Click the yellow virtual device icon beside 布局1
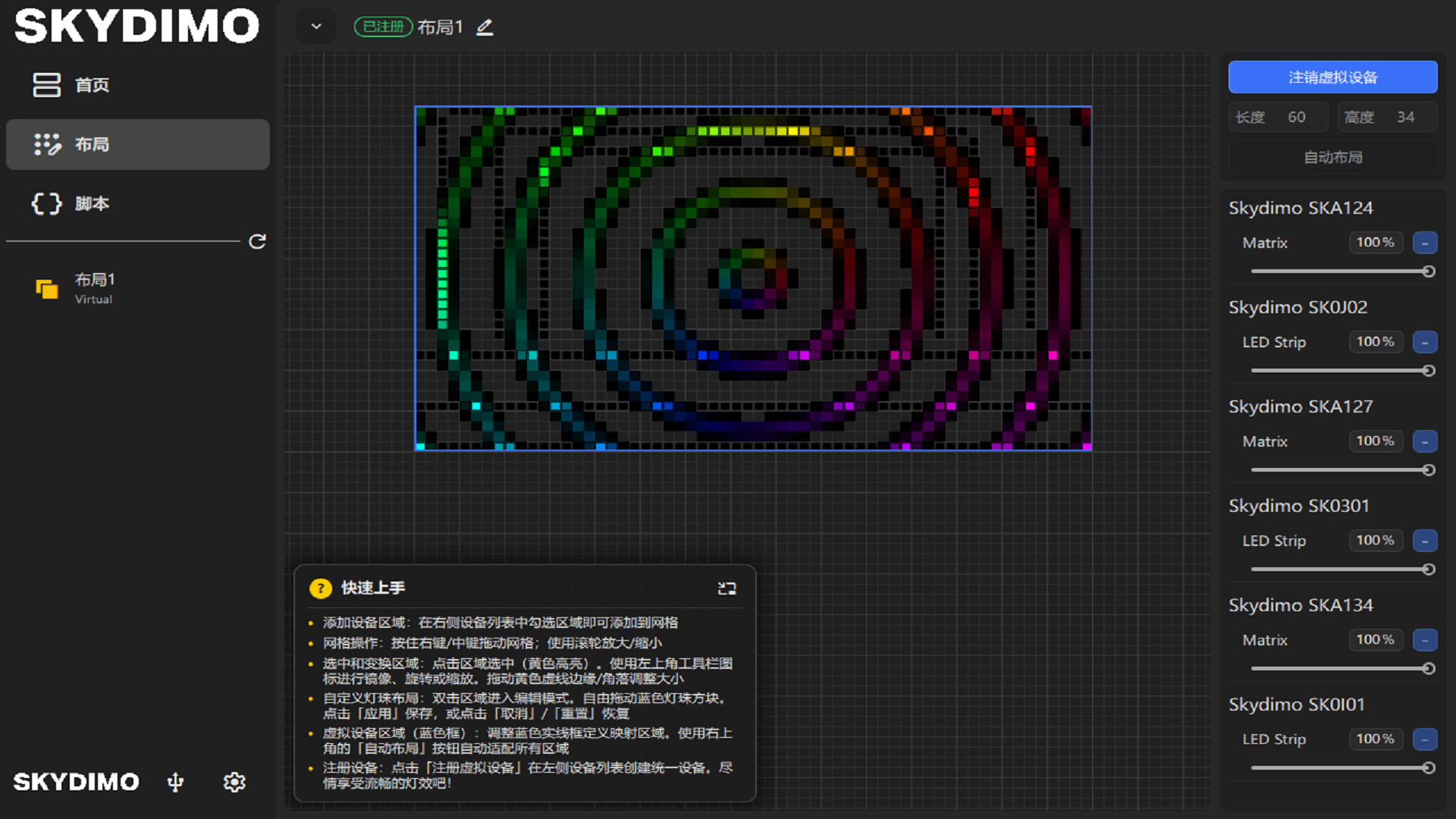Viewport: 1456px width, 819px height. [x=47, y=288]
